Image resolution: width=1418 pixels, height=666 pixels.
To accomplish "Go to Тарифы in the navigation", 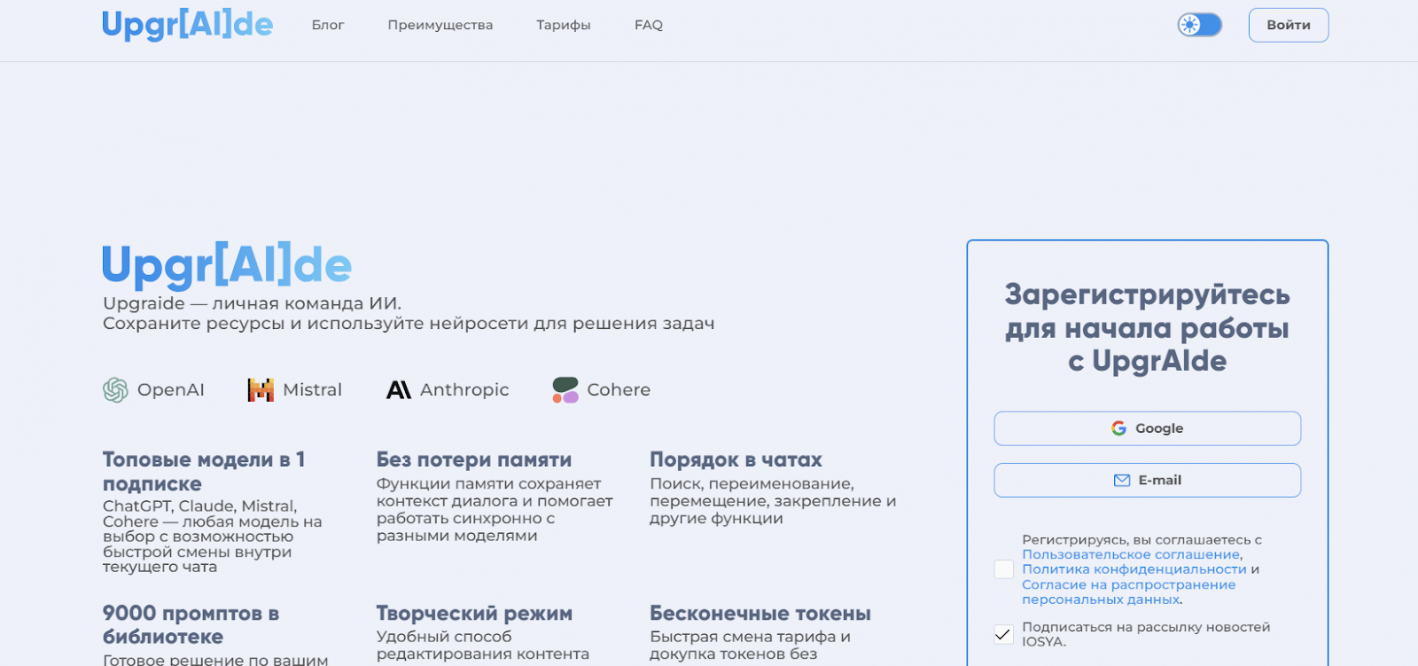I will pyautogui.click(x=563, y=25).
